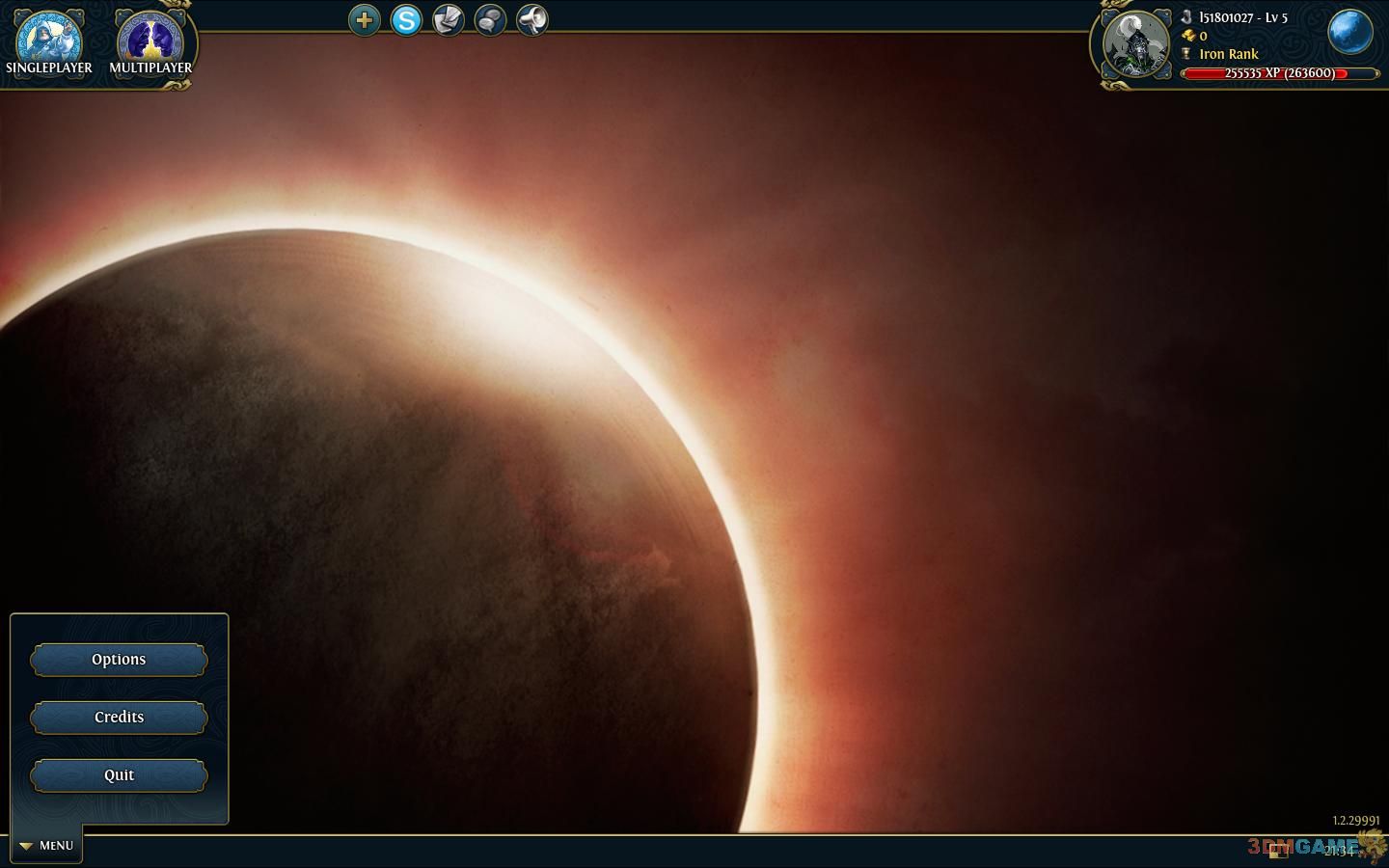
Task: Click the megaphone announcements icon
Action: (532, 19)
